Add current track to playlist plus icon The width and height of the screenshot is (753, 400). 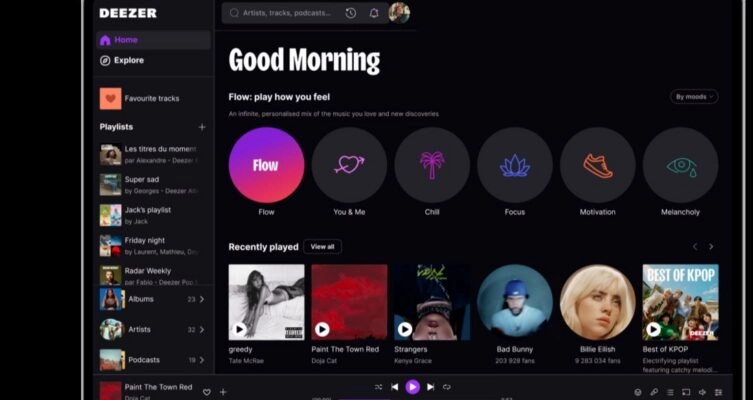[223, 392]
